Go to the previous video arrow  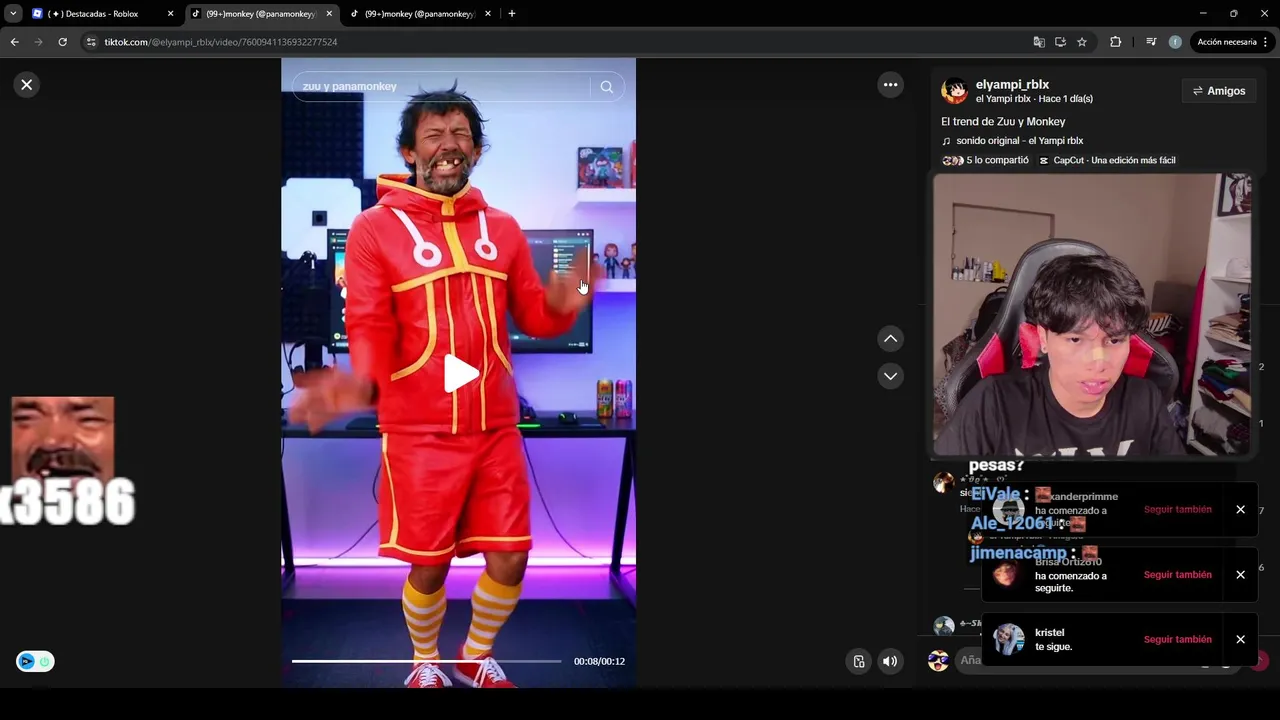(890, 339)
